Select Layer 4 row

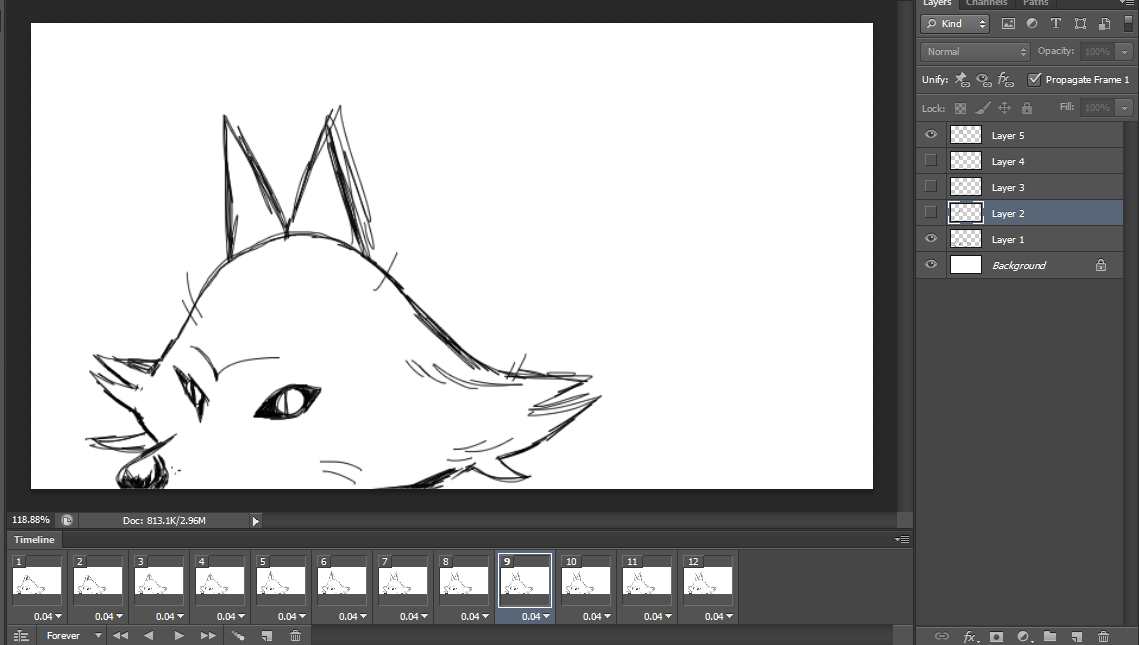point(1020,161)
